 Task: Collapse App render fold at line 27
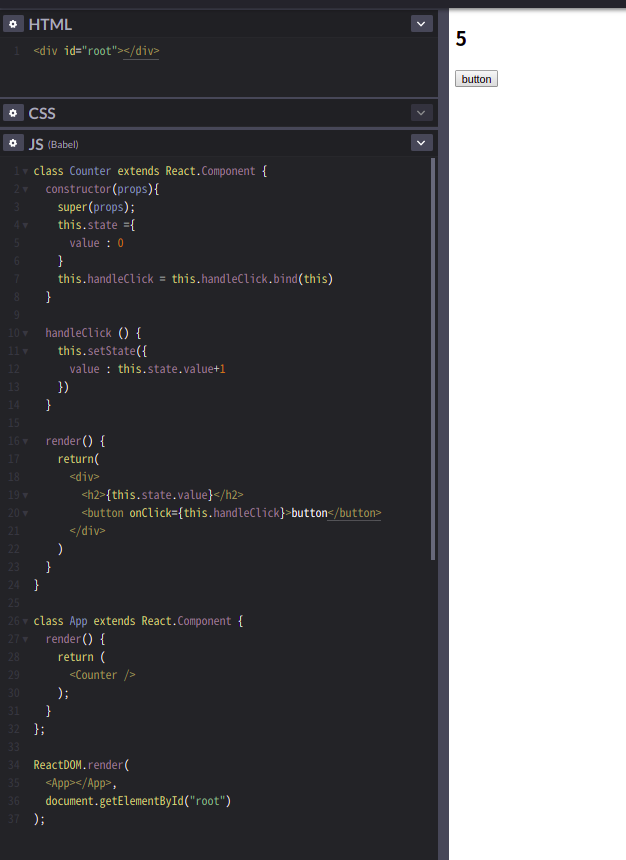(25, 640)
